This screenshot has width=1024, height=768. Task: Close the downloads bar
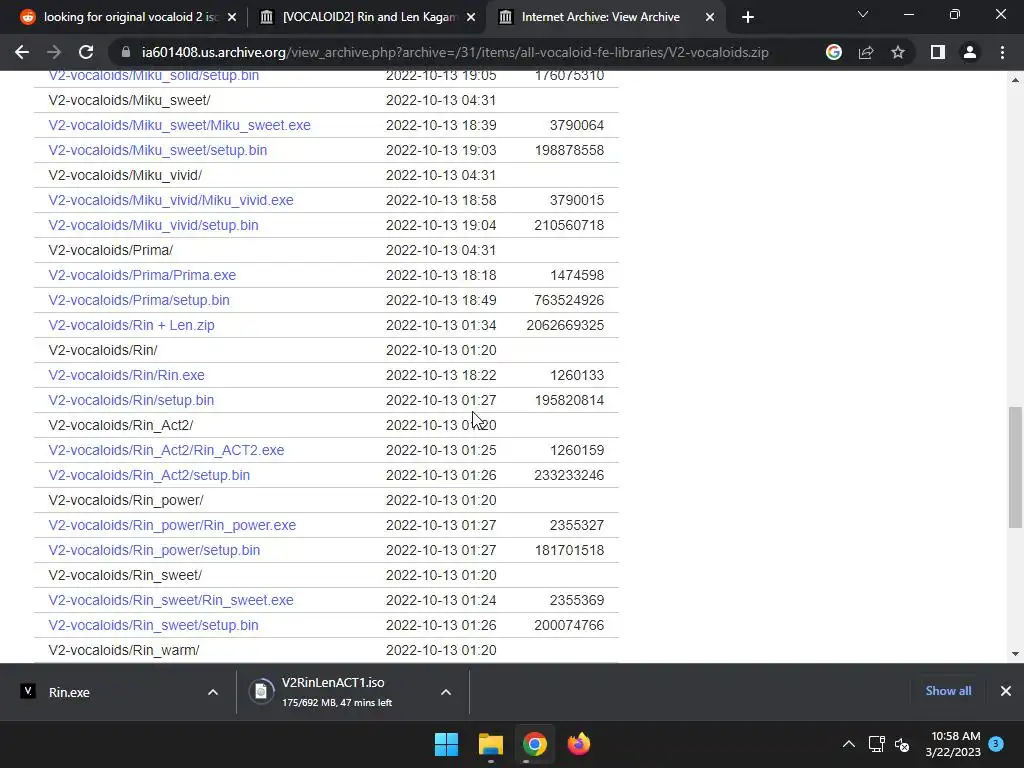1006,691
